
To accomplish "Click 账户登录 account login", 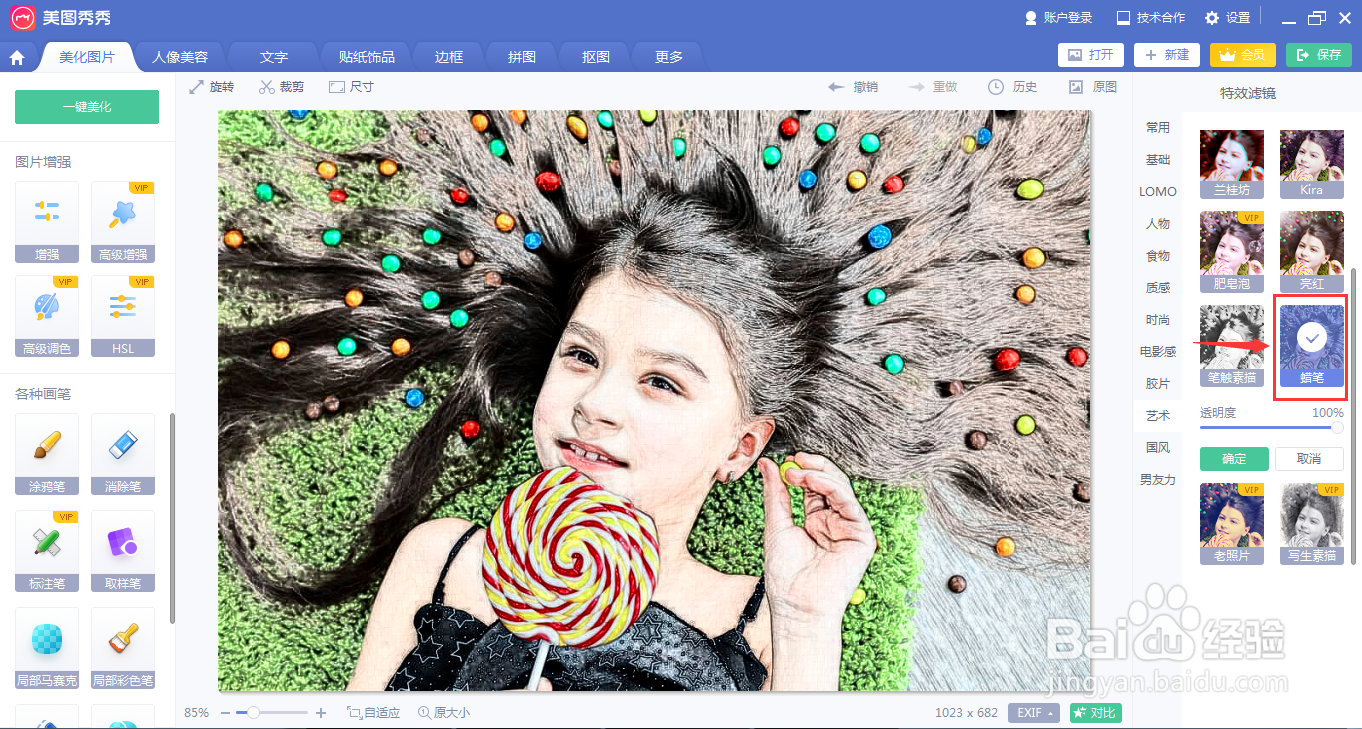I will pos(1059,18).
